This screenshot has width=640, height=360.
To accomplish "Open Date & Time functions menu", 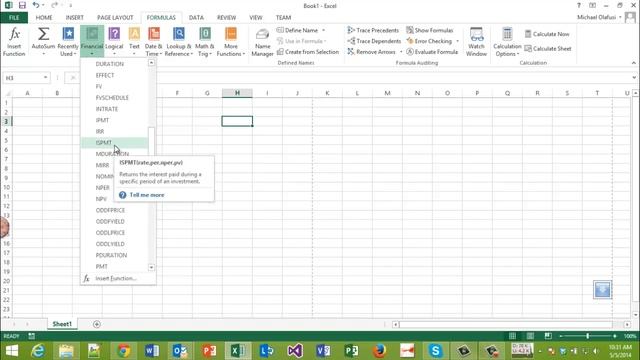I will point(153,41).
